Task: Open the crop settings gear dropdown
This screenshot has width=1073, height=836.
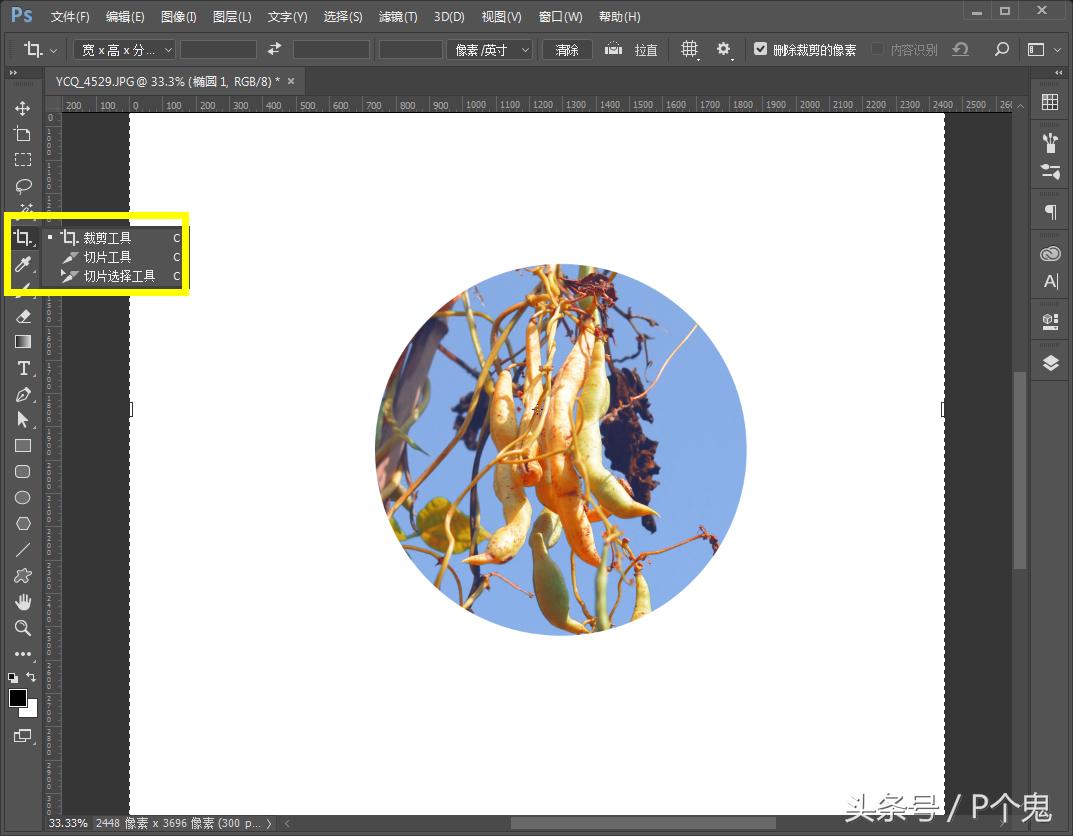Action: click(x=724, y=49)
